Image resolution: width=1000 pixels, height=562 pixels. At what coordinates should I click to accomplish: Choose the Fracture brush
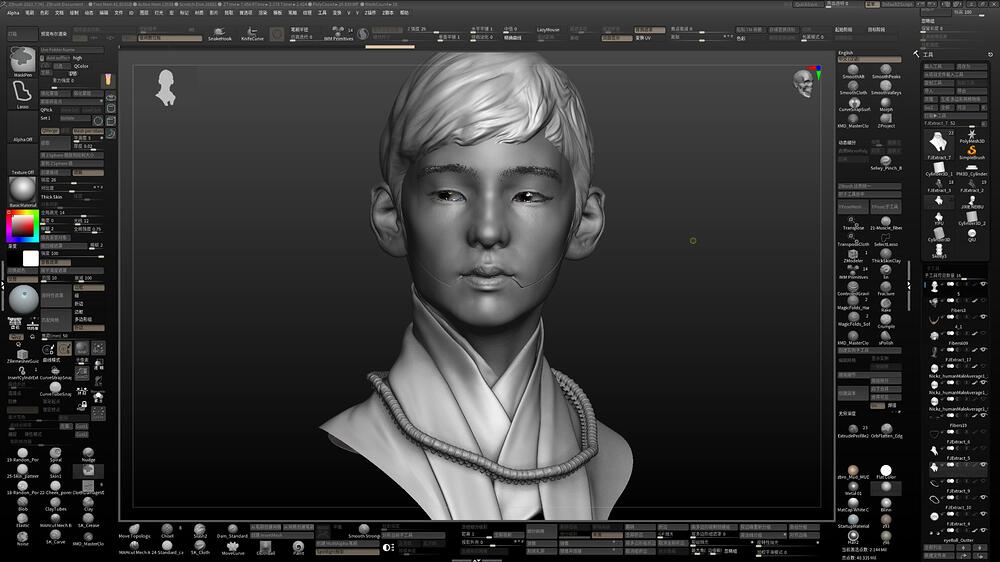coord(886,289)
